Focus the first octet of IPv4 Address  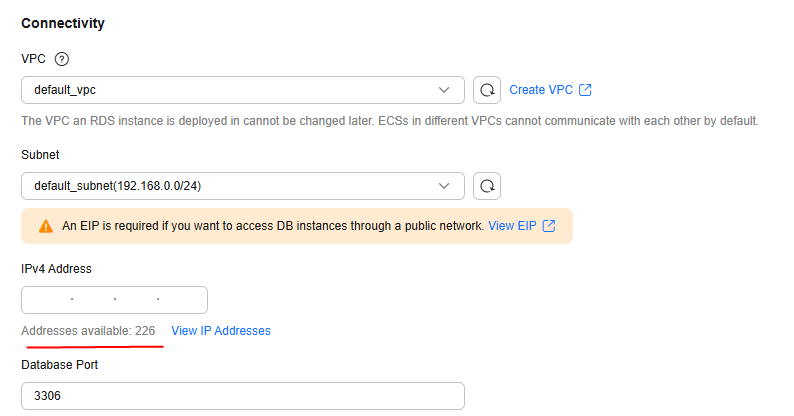tap(47, 300)
